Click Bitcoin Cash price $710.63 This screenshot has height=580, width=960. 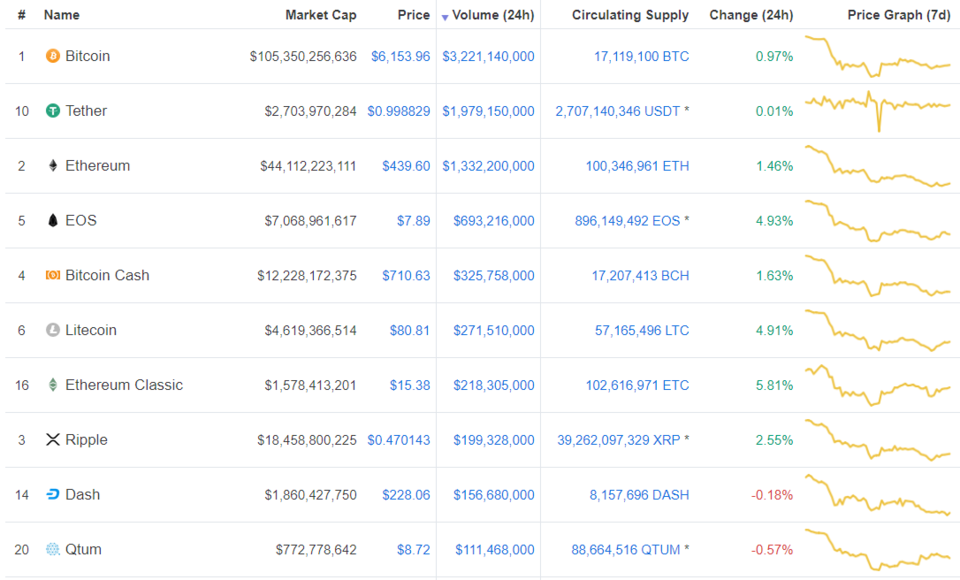coord(406,275)
